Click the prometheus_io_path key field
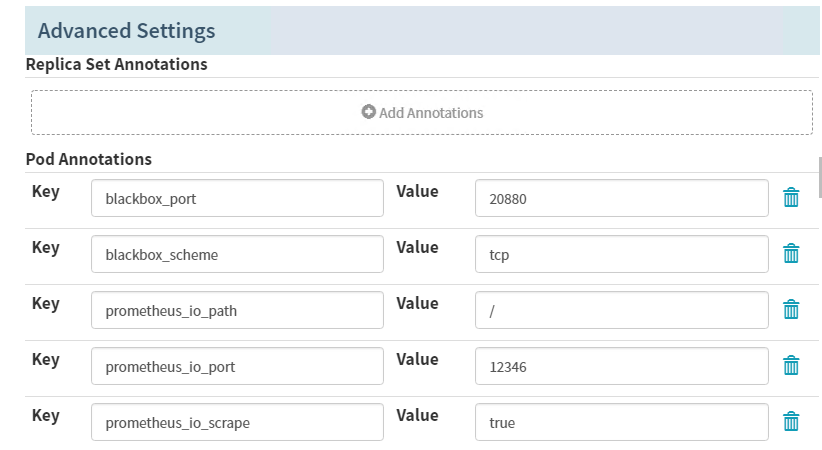822x450 pixels. (237, 310)
